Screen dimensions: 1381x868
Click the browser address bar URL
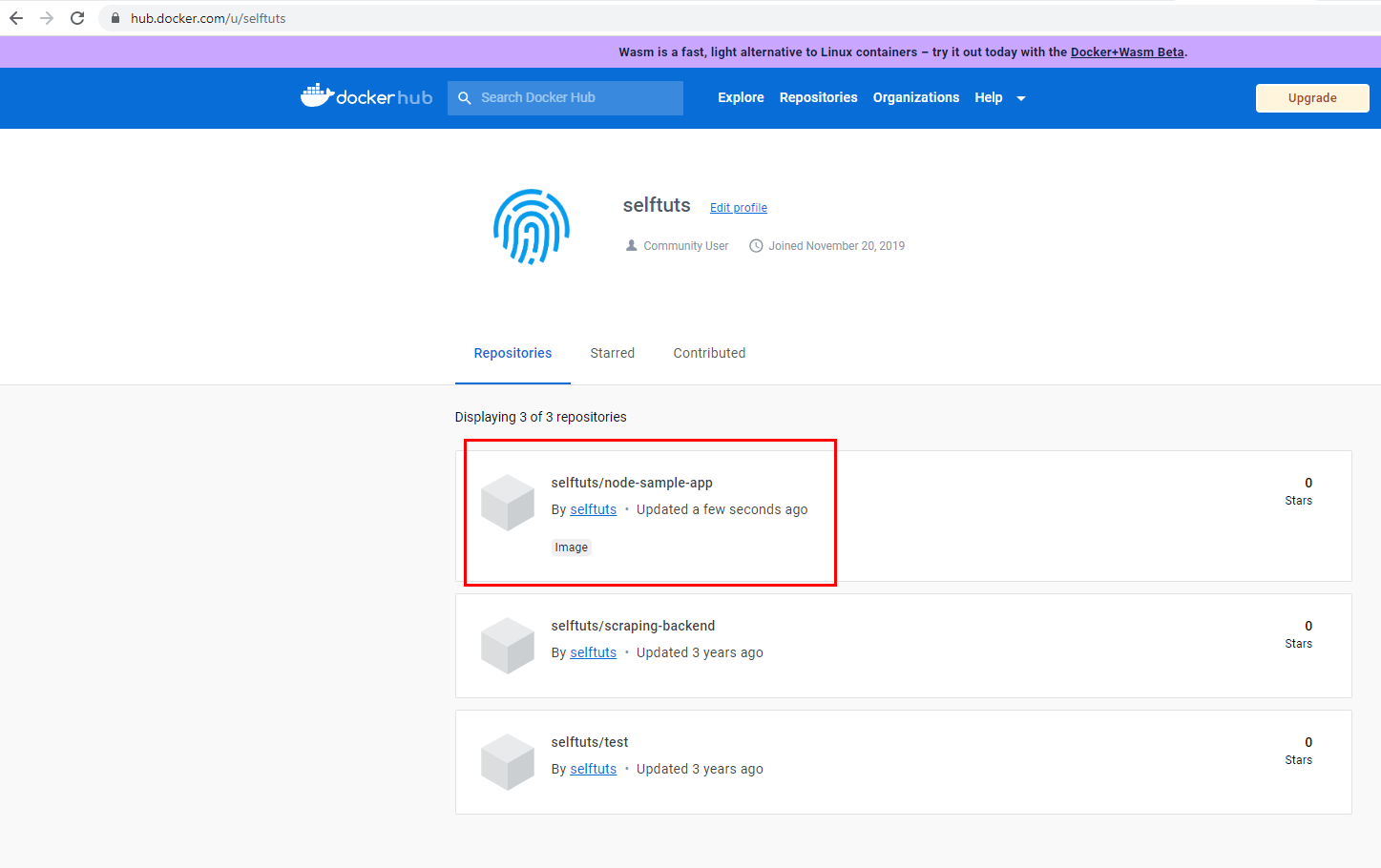(208, 18)
